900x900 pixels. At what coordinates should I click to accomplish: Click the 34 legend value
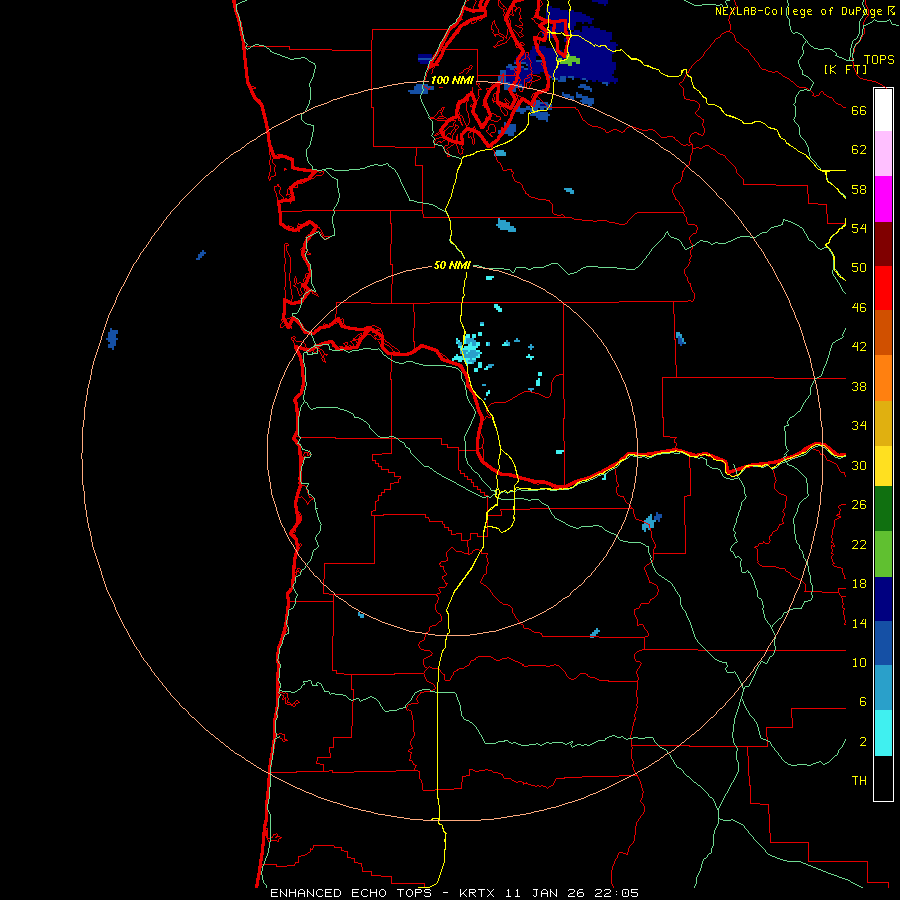click(x=859, y=426)
